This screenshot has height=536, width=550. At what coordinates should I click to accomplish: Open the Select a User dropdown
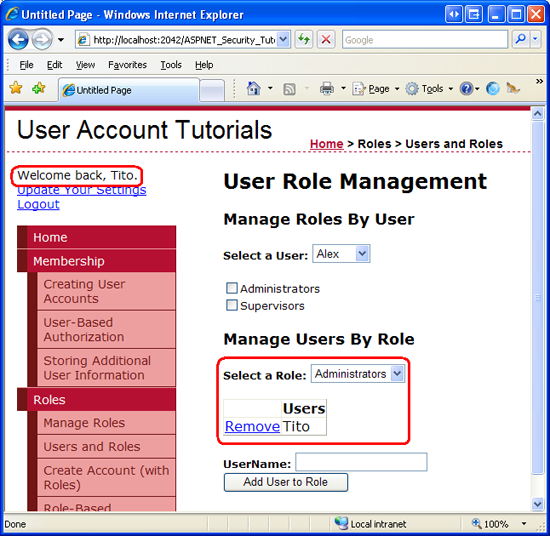coord(341,254)
